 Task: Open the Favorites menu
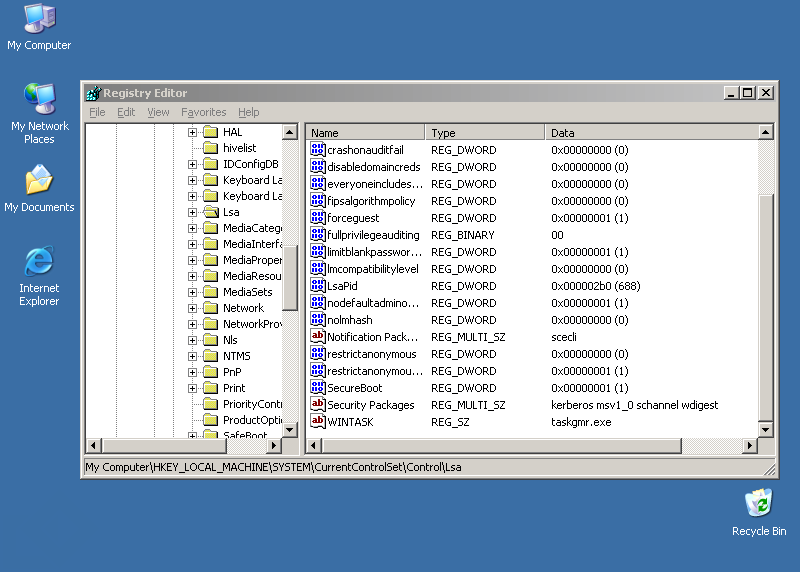click(x=204, y=112)
